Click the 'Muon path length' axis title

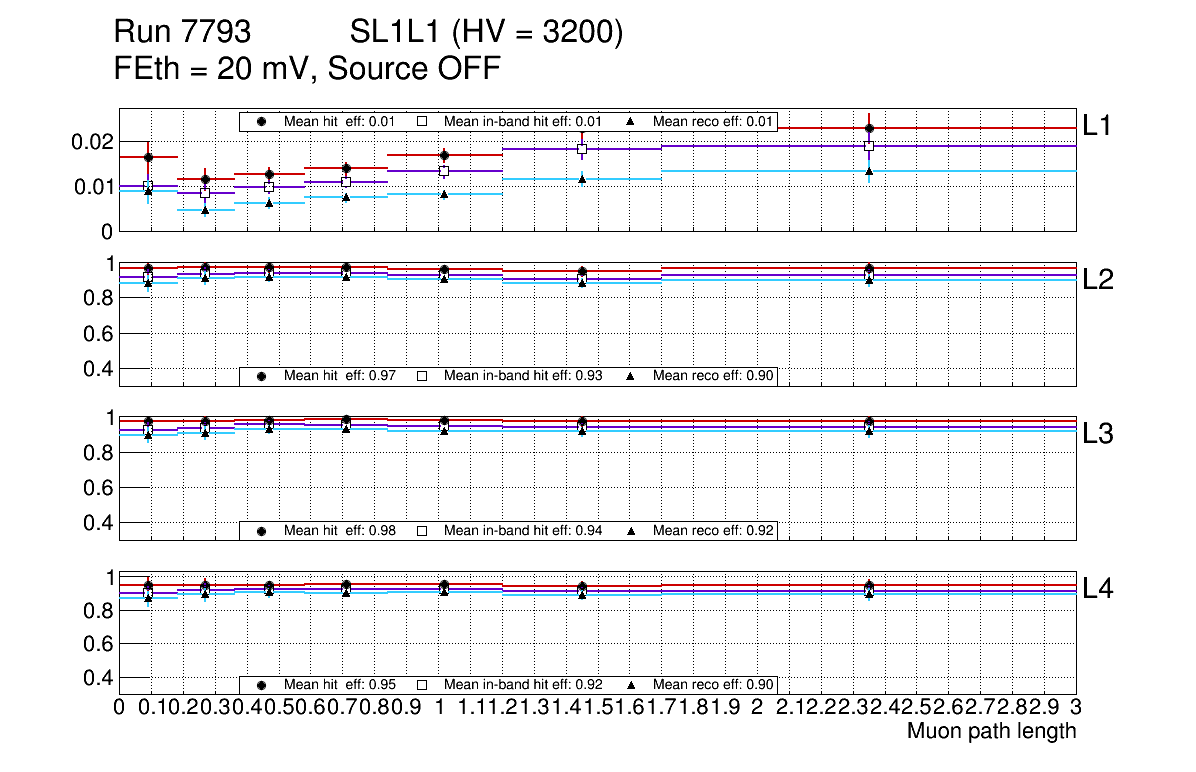991,731
